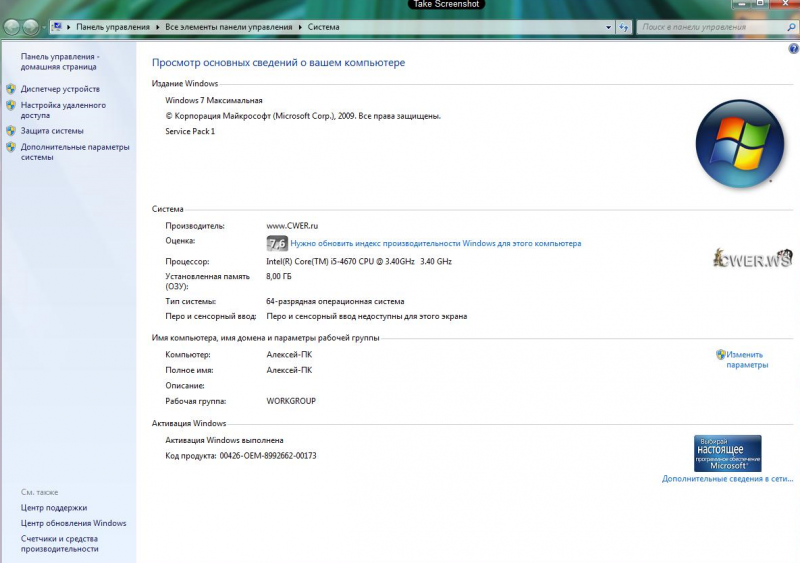
Task: Click the WORKGROUP value
Action: tap(291, 401)
